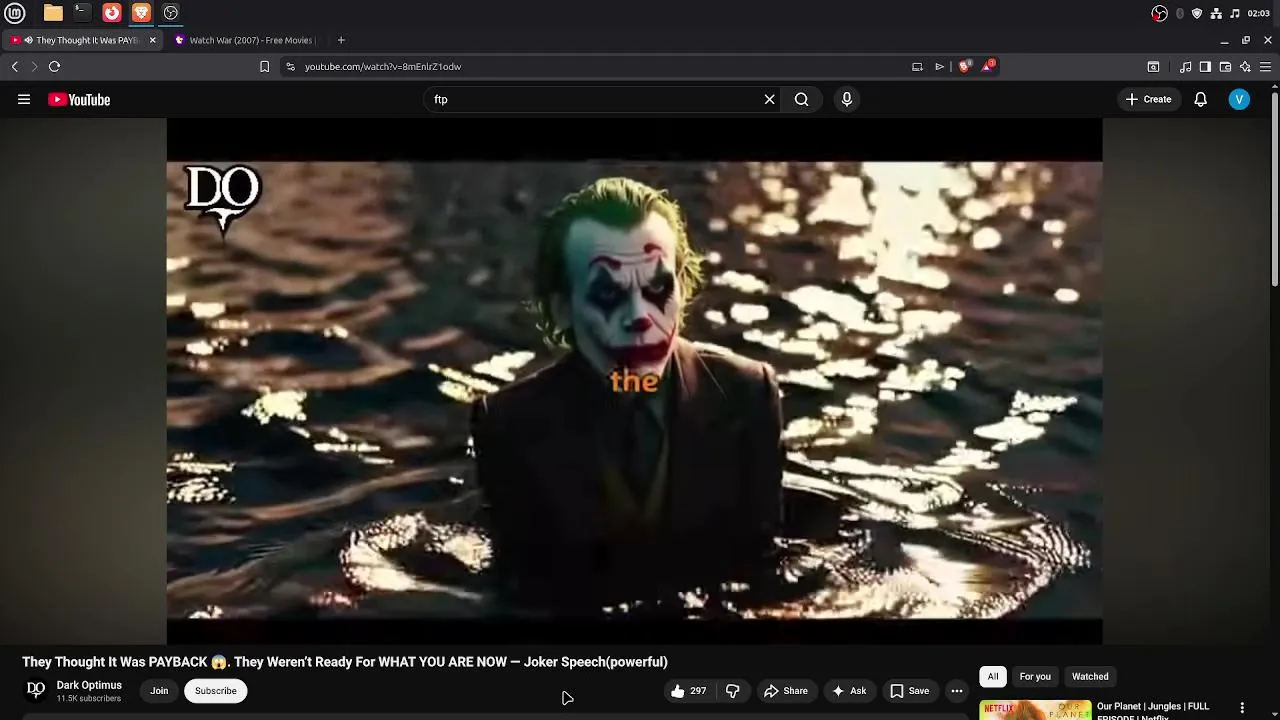This screenshot has height=720, width=1280.
Task: Click the video title text below the player
Action: click(345, 662)
